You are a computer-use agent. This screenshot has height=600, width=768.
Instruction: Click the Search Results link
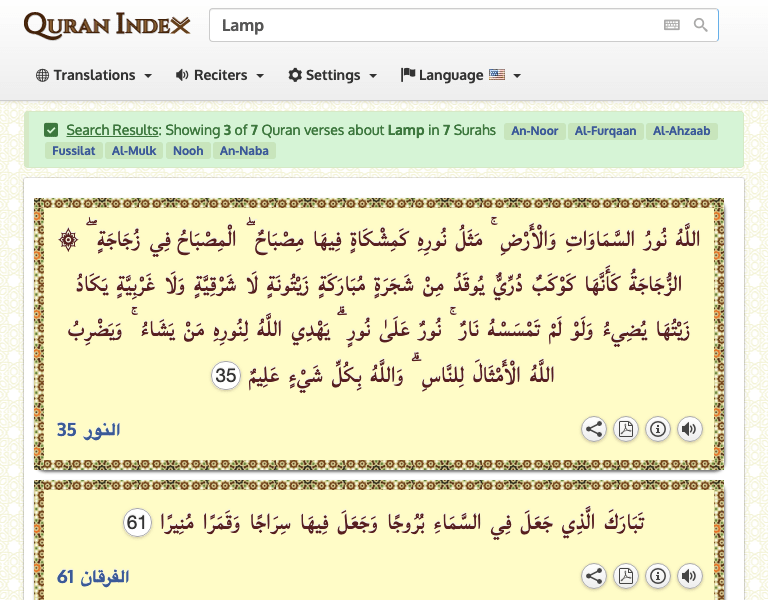(x=112, y=130)
